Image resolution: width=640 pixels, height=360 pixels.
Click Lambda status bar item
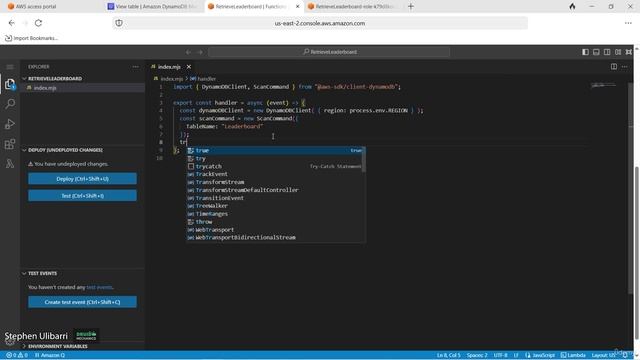coord(573,355)
